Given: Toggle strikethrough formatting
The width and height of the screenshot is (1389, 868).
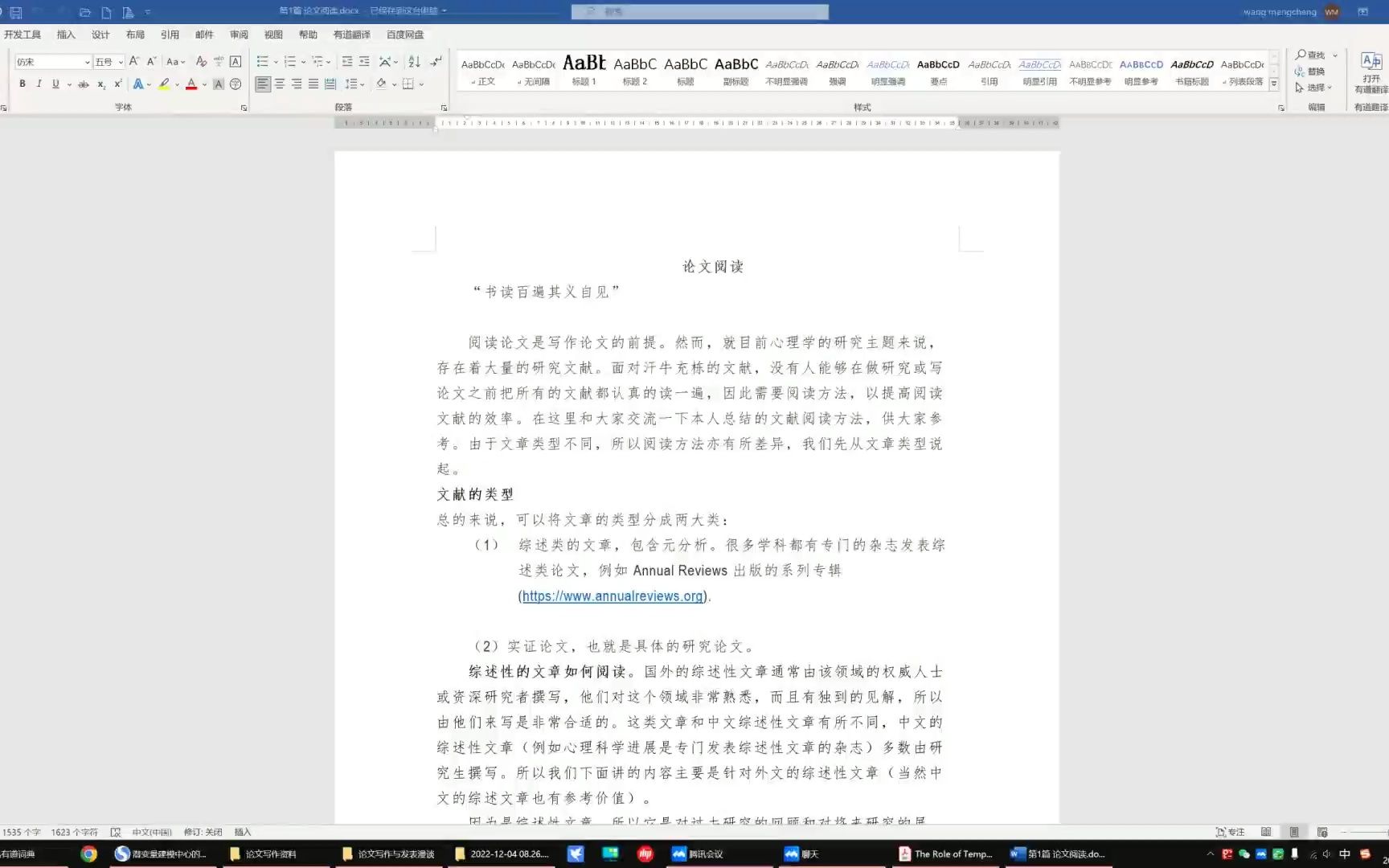Looking at the screenshot, I should tap(83, 84).
